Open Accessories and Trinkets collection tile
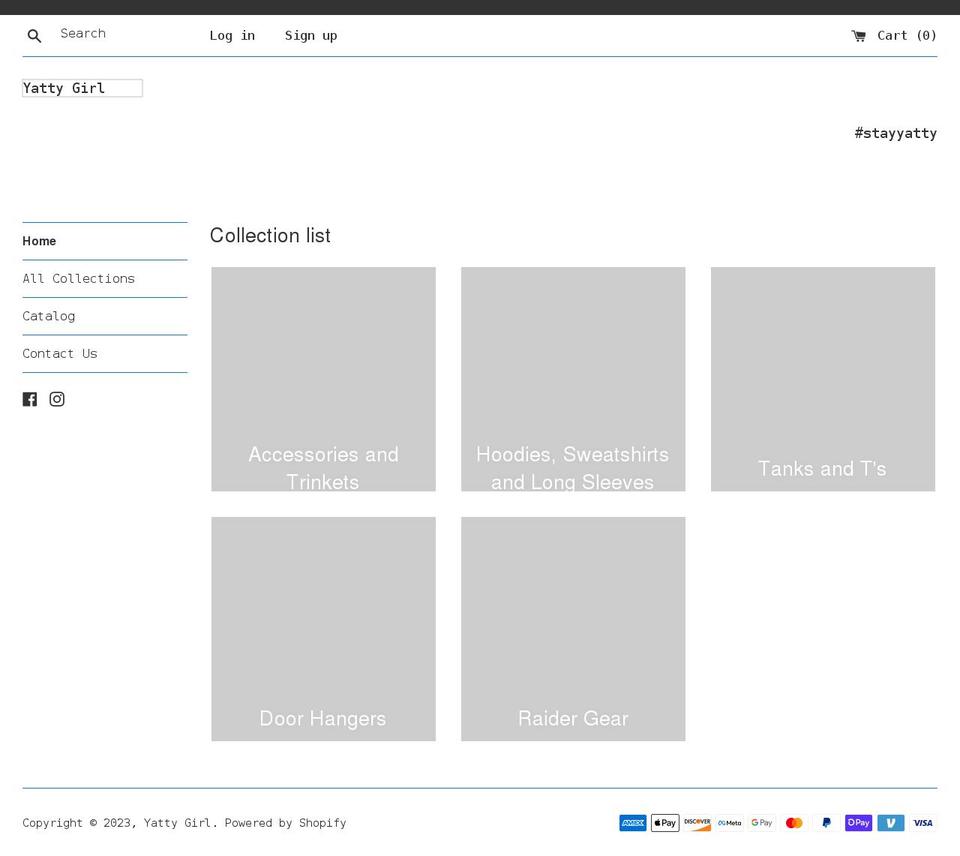This screenshot has width=960, height=856. click(x=323, y=379)
